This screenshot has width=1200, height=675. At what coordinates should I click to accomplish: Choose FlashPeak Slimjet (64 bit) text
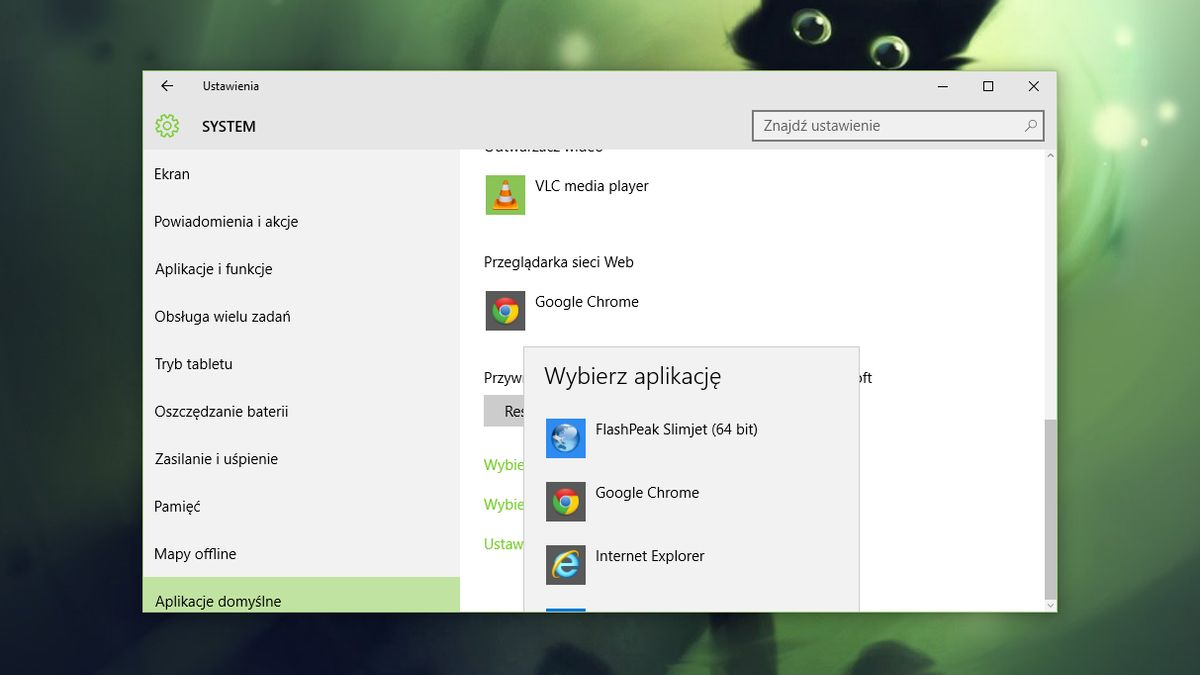[x=676, y=430]
